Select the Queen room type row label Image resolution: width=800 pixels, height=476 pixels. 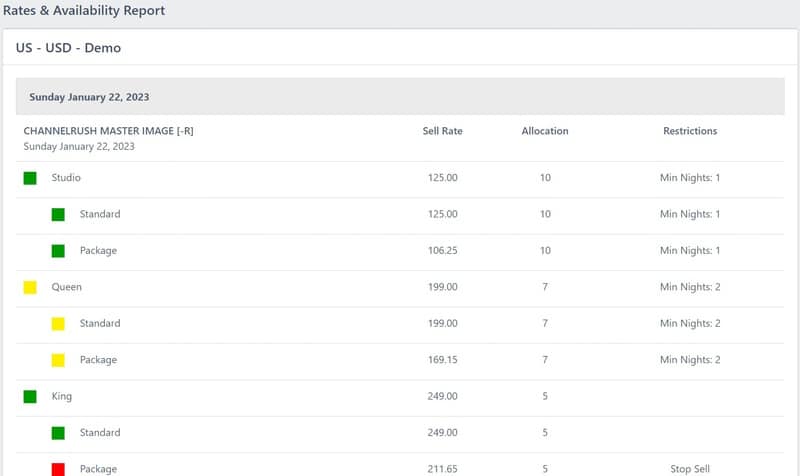66,287
